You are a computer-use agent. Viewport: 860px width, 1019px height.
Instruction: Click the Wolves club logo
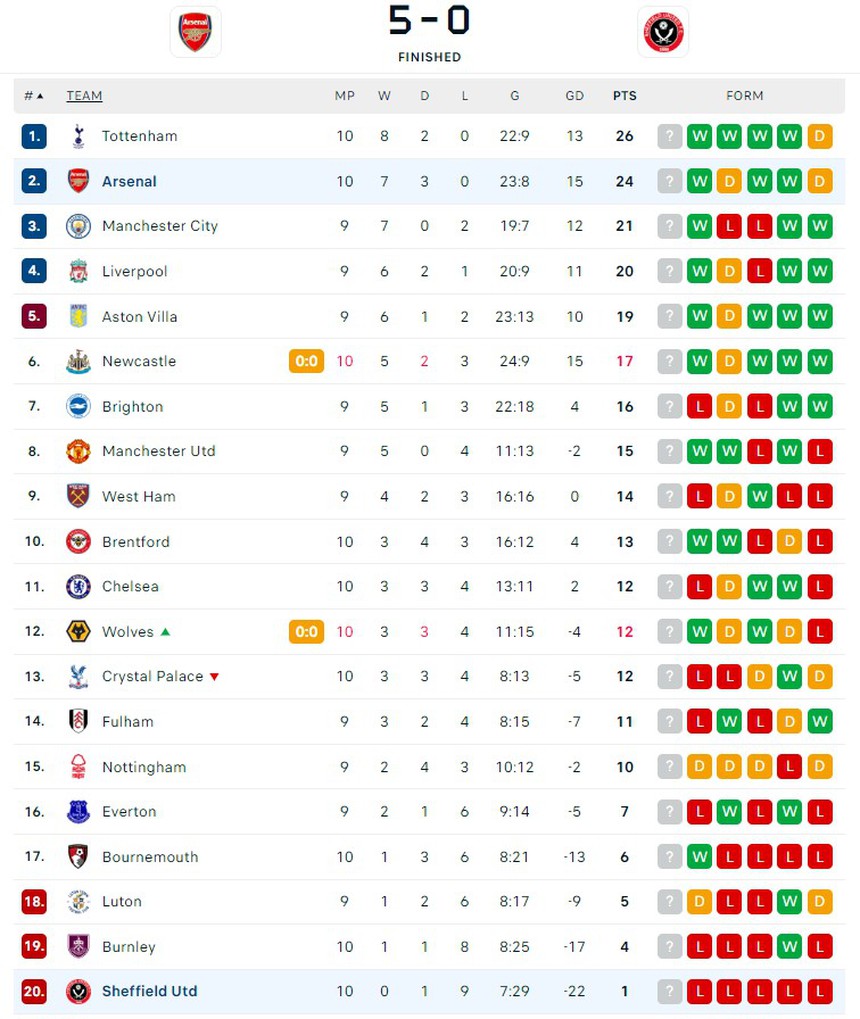[x=78, y=632]
